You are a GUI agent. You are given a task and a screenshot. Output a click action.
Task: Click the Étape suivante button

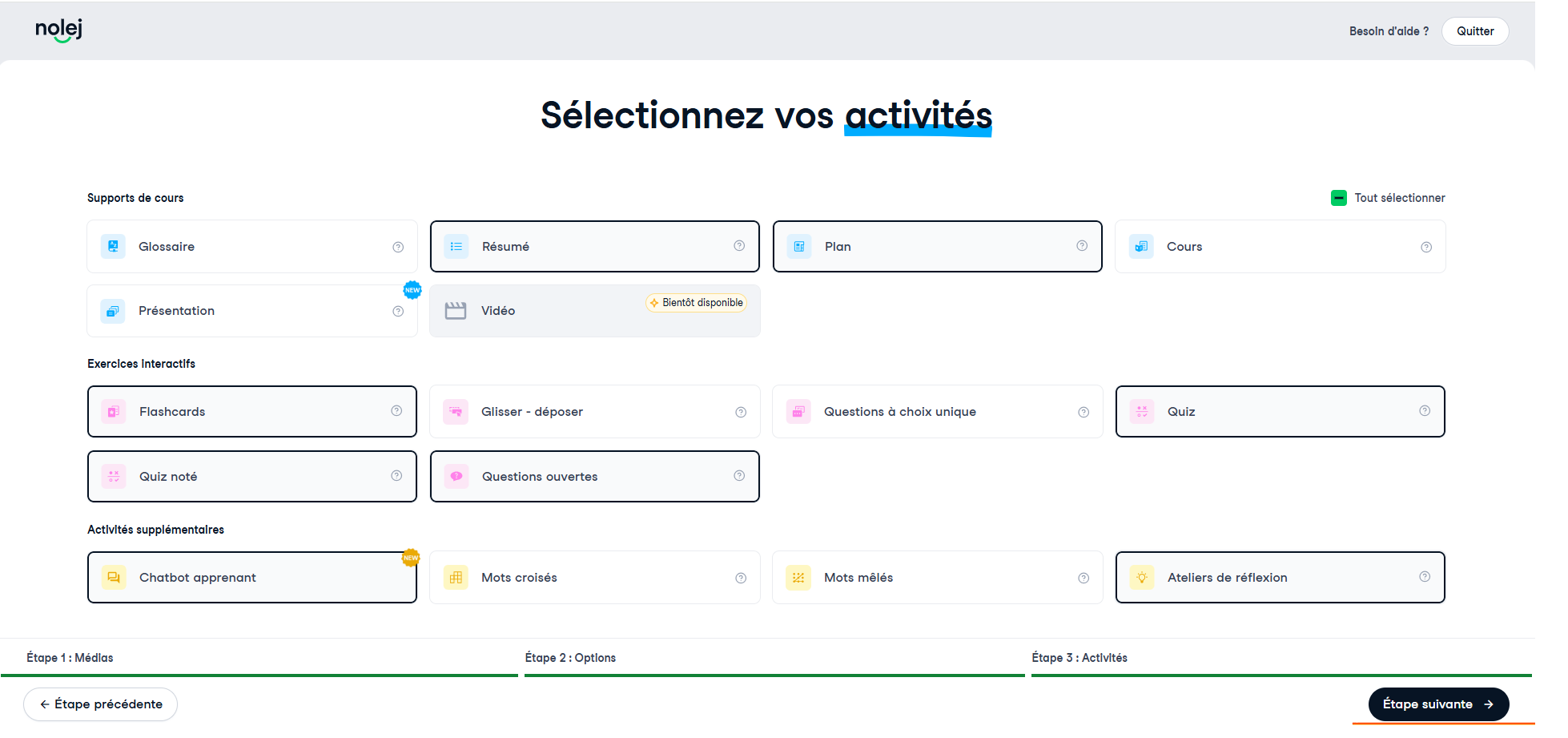click(1438, 704)
